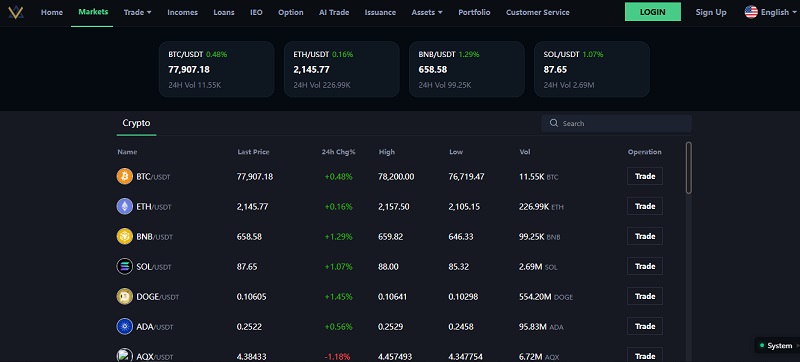Click the SOL low value 85.32
The width and height of the screenshot is (800, 362).
coord(459,267)
